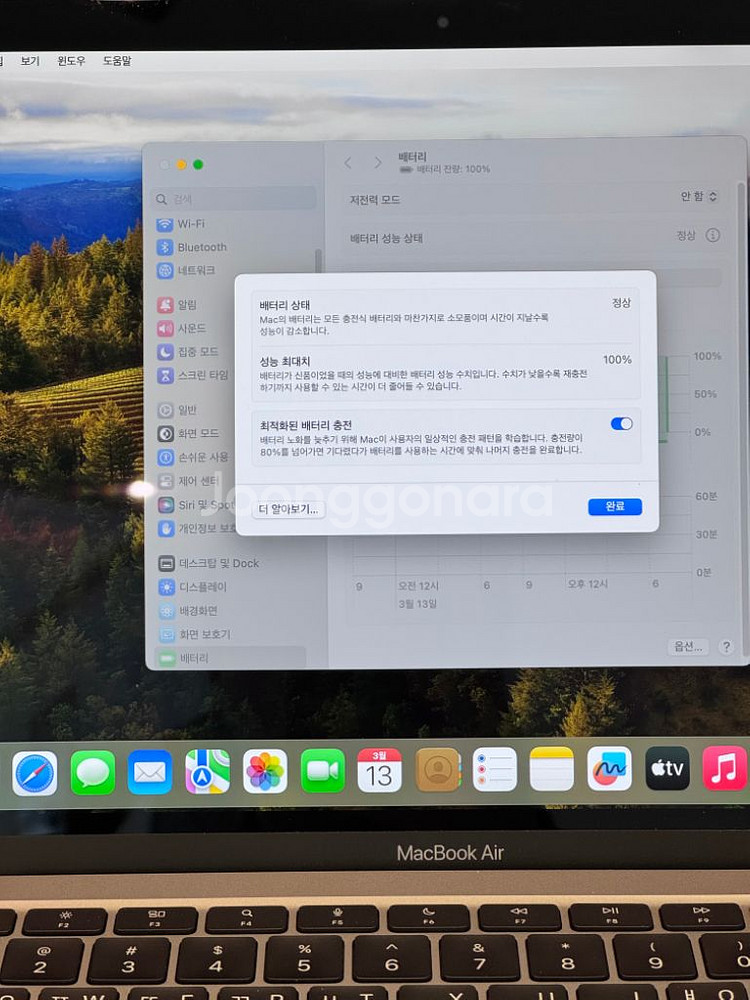Open 네트워크 in the settings sidebar

pyautogui.click(x=186, y=270)
